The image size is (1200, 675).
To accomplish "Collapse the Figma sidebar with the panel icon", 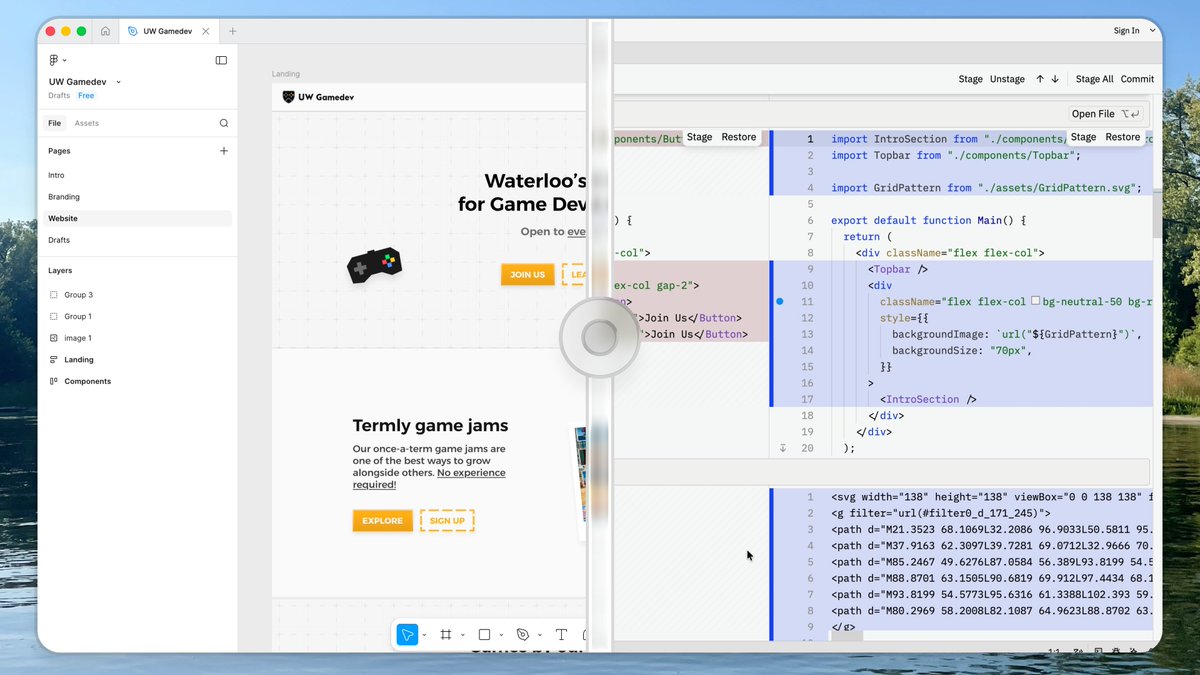I will click(x=221, y=60).
